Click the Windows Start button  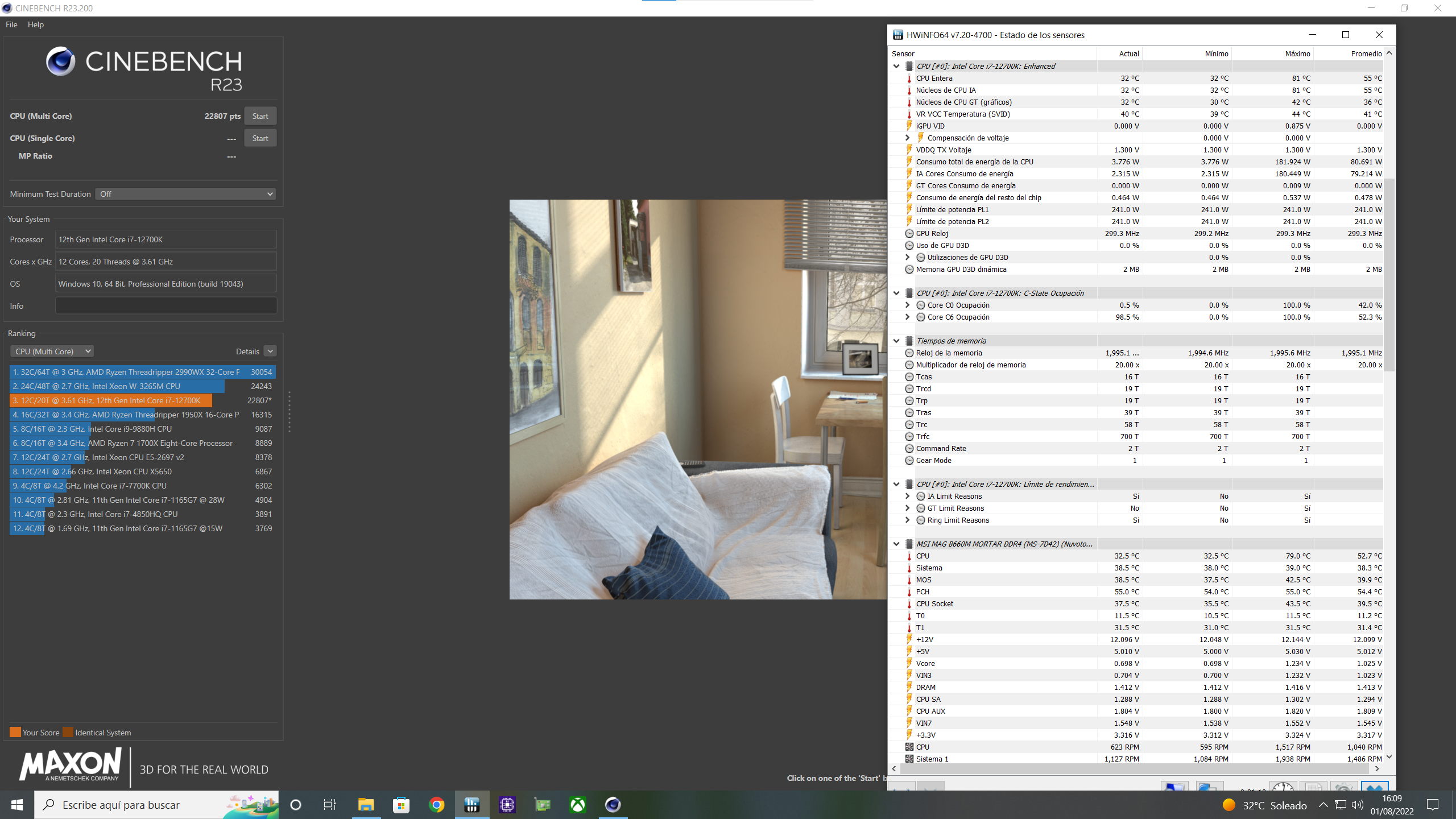[x=17, y=805]
